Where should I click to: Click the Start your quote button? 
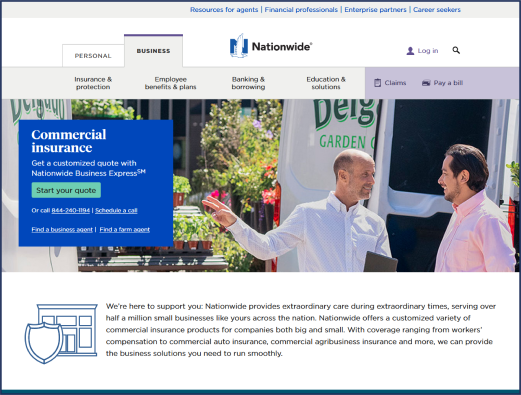point(66,190)
